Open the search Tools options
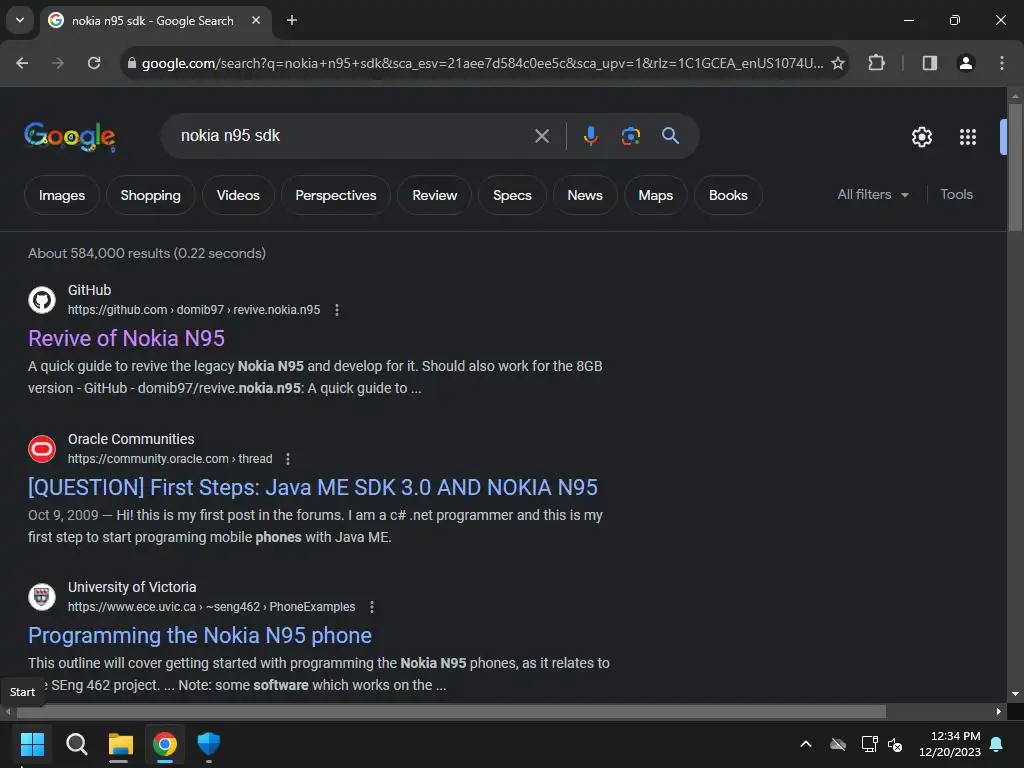Viewport: 1024px width, 768px height. pyautogui.click(x=956, y=195)
